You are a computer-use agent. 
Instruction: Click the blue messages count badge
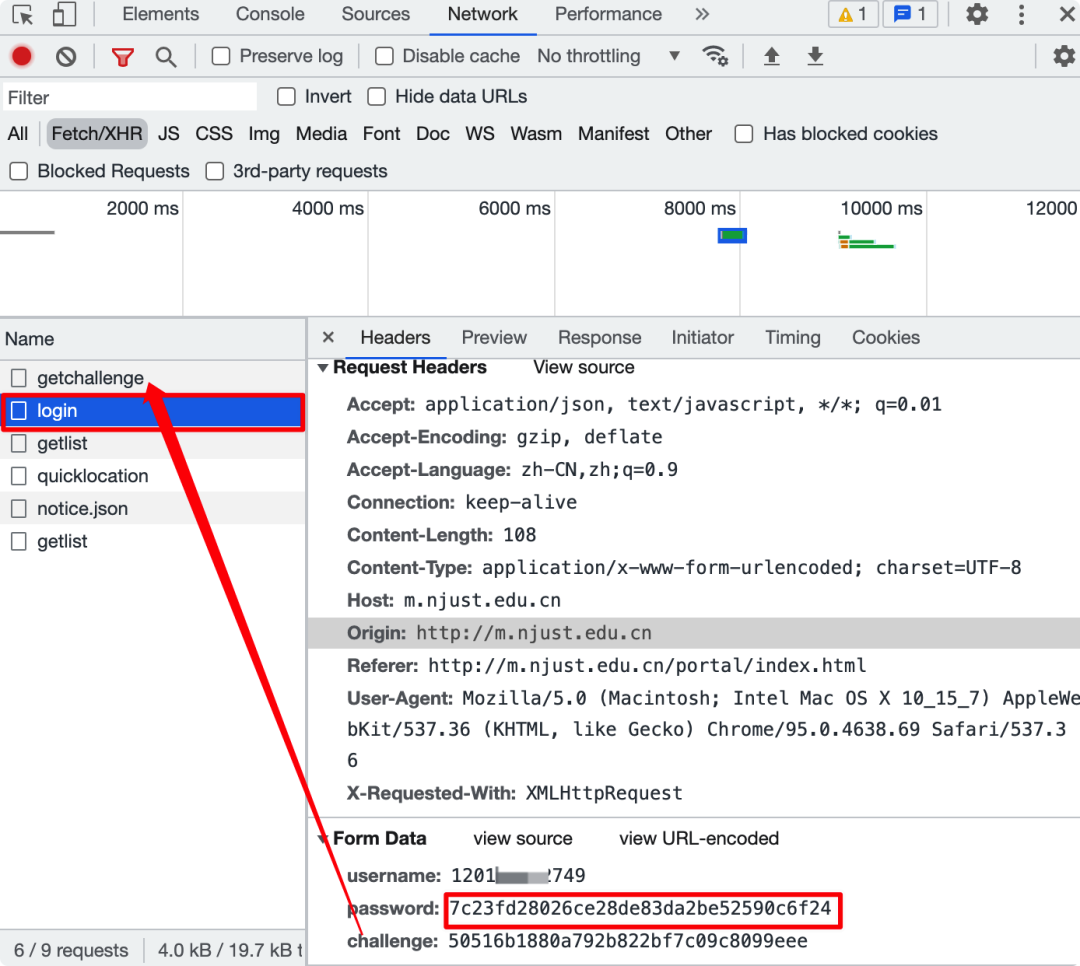point(910,14)
